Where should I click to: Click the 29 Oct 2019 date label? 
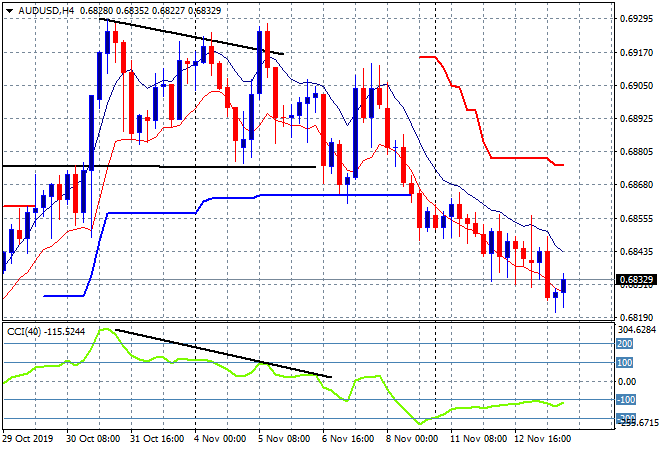point(31,438)
